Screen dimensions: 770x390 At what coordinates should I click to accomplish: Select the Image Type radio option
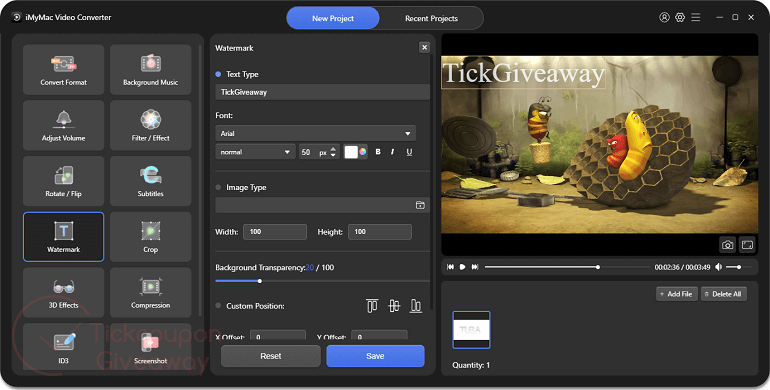[x=218, y=187]
